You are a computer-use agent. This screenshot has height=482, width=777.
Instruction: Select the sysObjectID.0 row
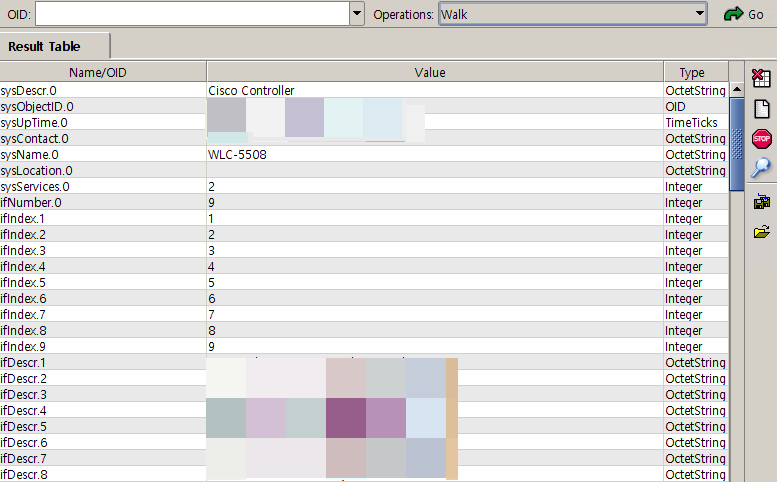coord(364,107)
